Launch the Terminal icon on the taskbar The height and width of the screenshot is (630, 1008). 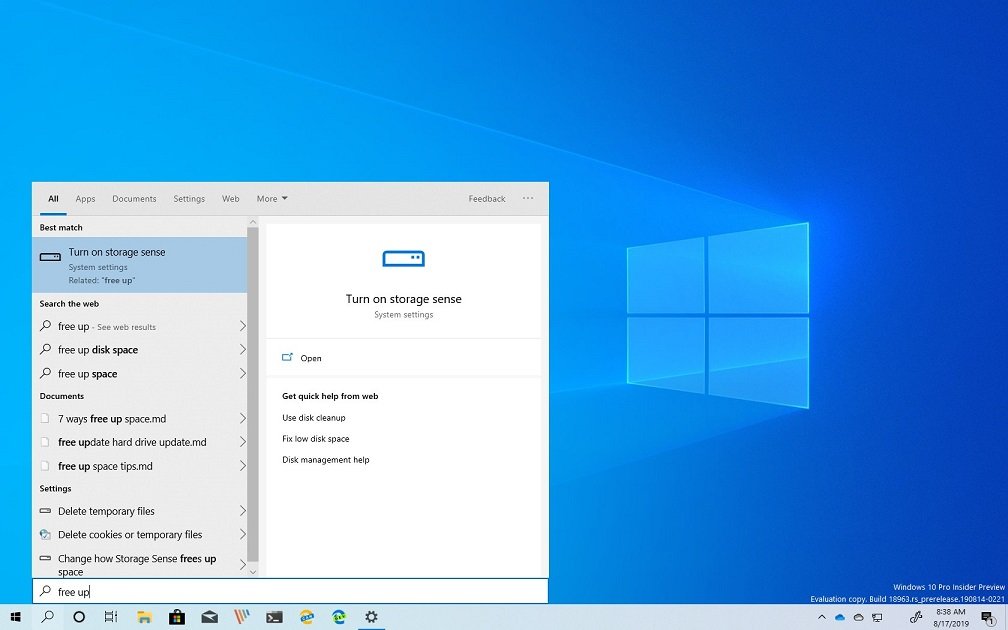(273, 617)
